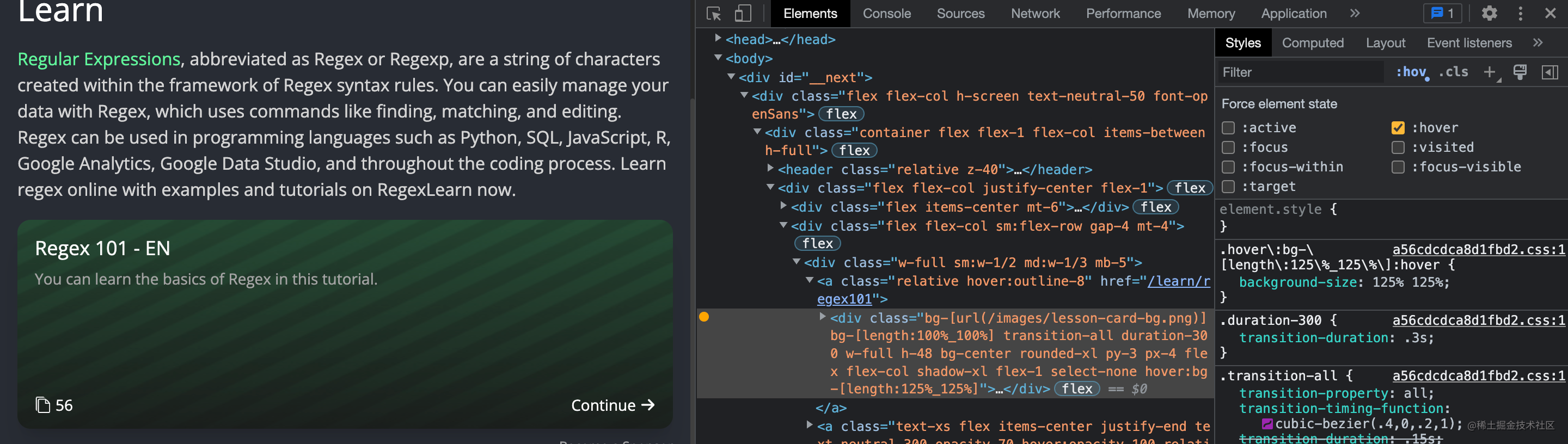Image resolution: width=1568 pixels, height=444 pixels.
Task: Click the background-size 125% 125% value
Action: [1408, 282]
